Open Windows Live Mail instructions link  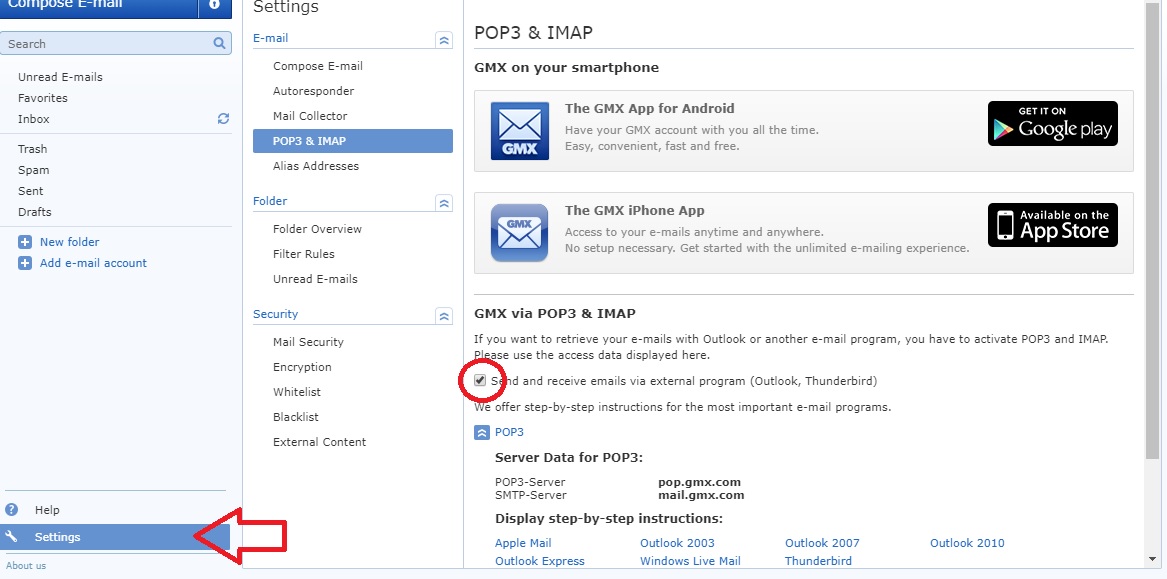coord(690,561)
